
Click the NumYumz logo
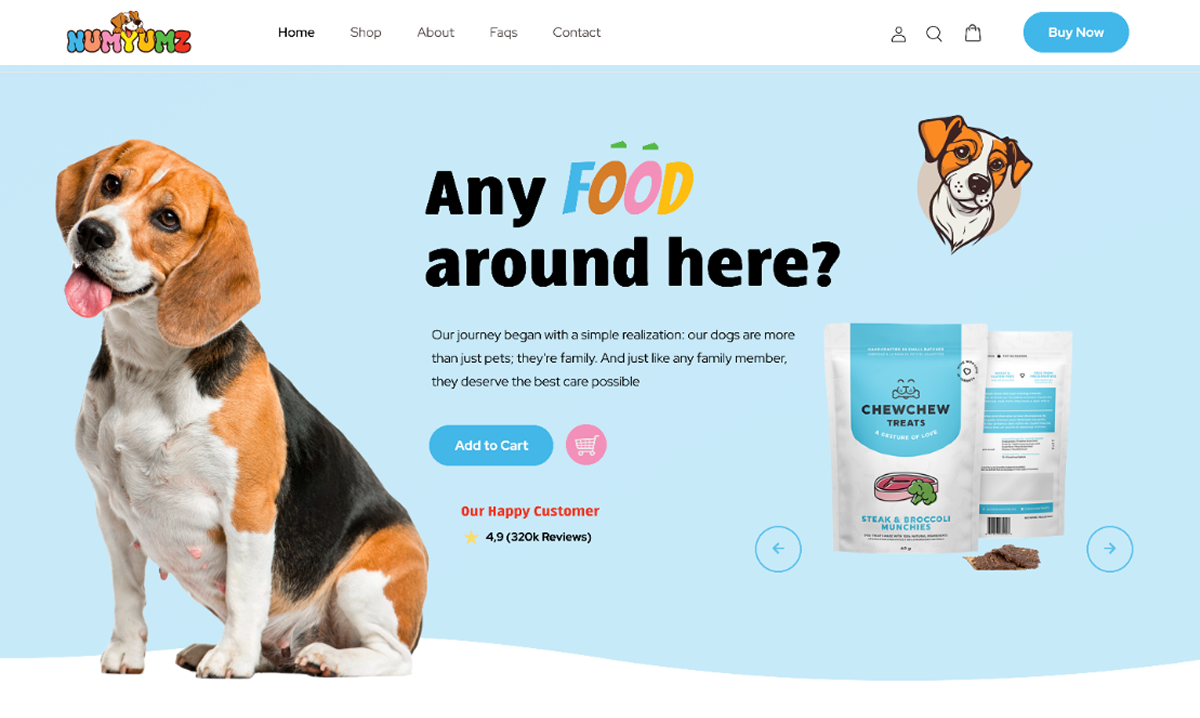(x=129, y=33)
